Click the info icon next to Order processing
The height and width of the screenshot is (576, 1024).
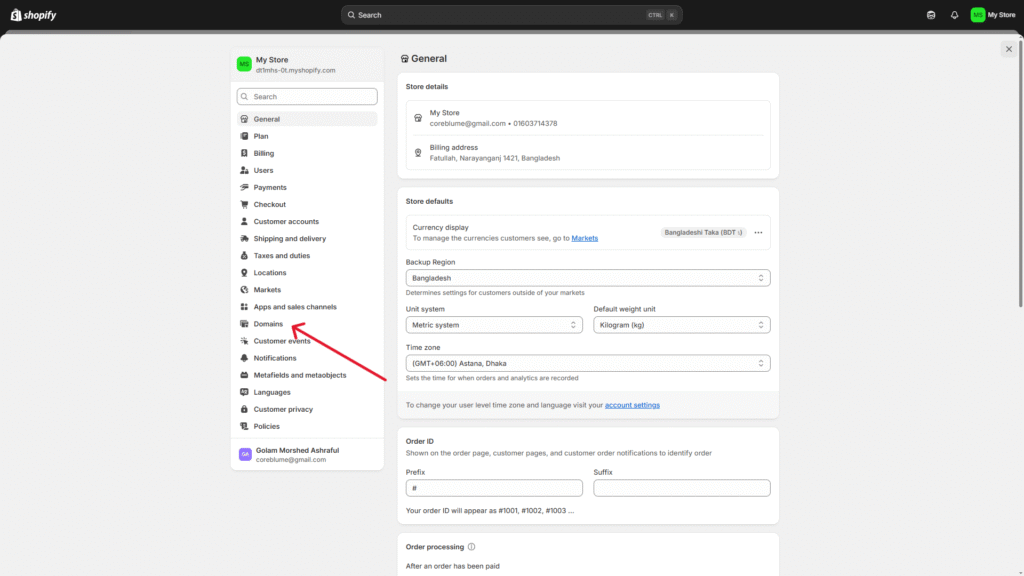[471, 547]
